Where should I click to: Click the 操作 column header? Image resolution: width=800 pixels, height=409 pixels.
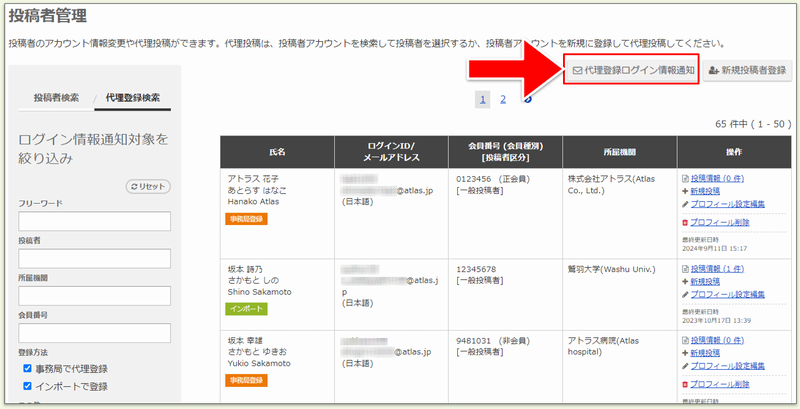click(x=734, y=152)
